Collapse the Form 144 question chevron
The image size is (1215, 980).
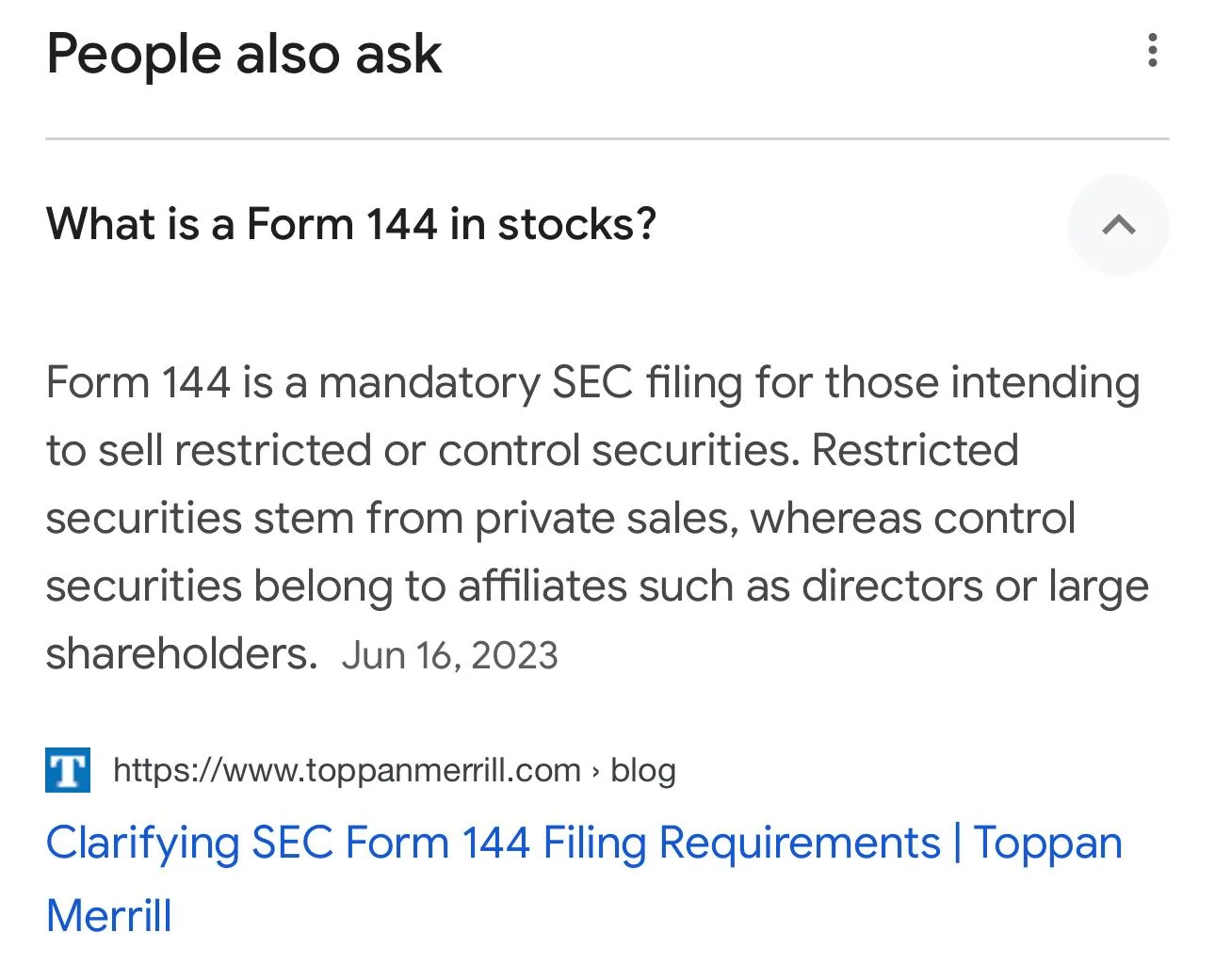coord(1118,225)
